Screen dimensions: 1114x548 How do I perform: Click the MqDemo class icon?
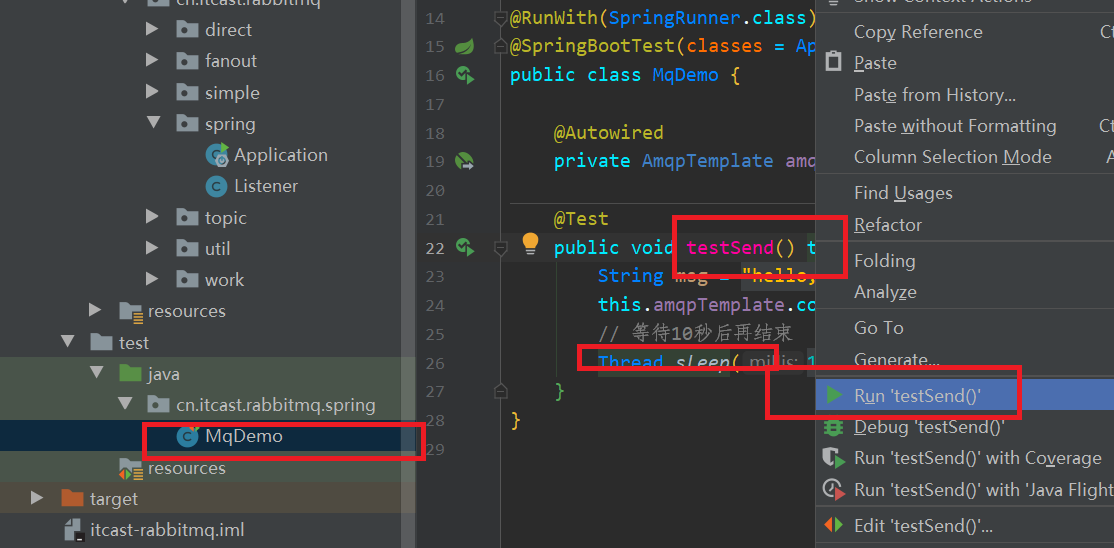click(188, 436)
